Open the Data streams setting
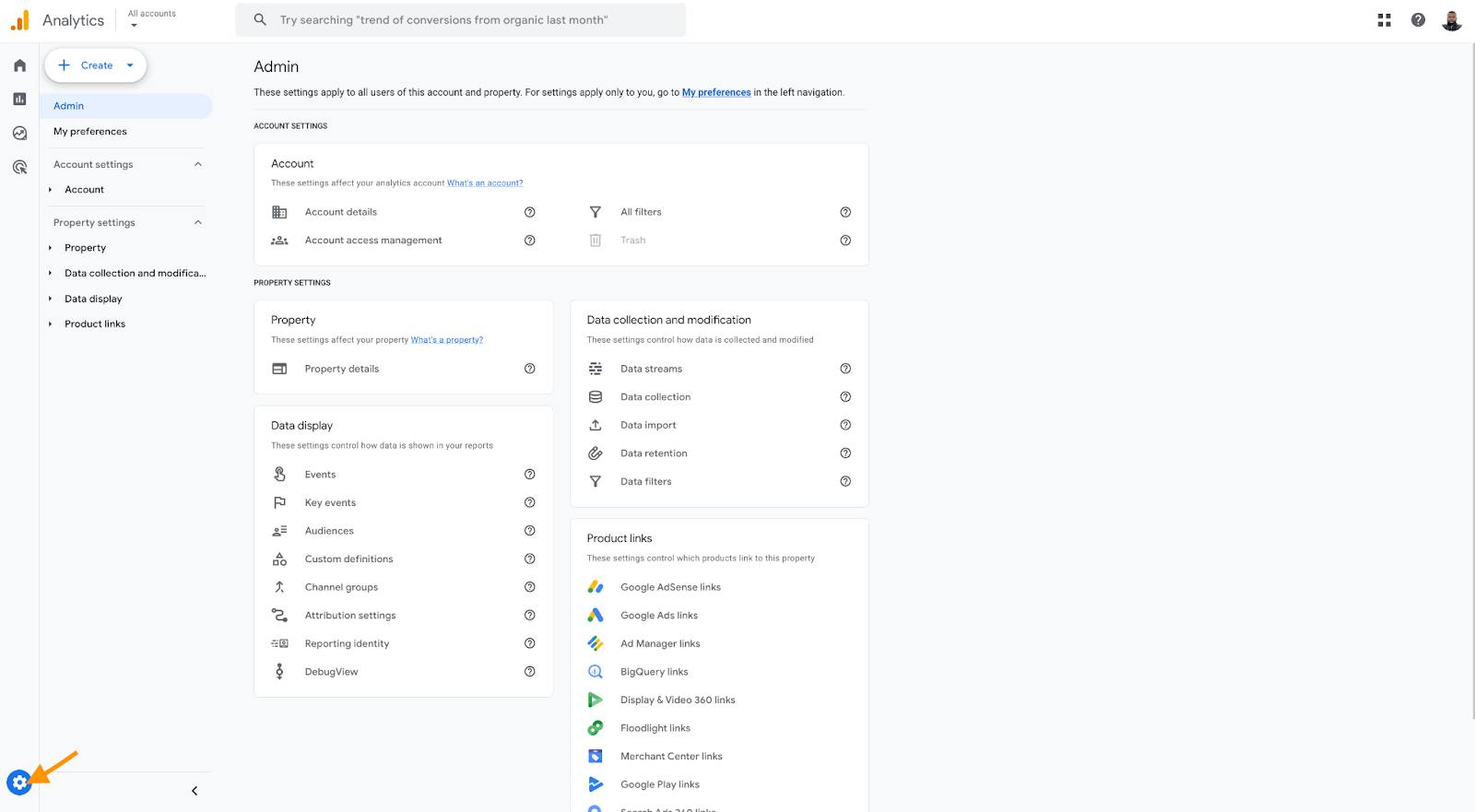 tap(652, 369)
